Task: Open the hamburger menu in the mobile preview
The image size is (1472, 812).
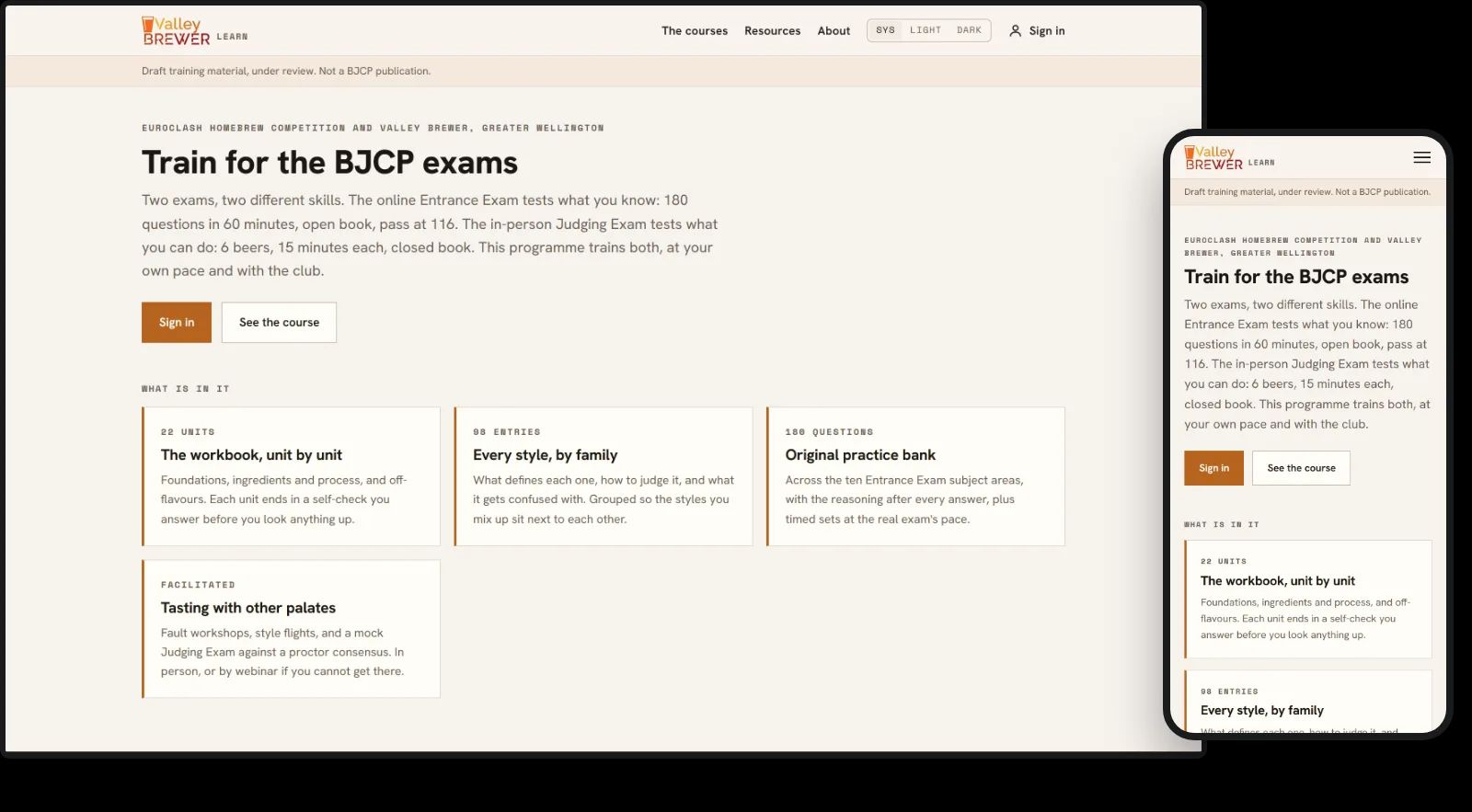Action: [x=1421, y=157]
